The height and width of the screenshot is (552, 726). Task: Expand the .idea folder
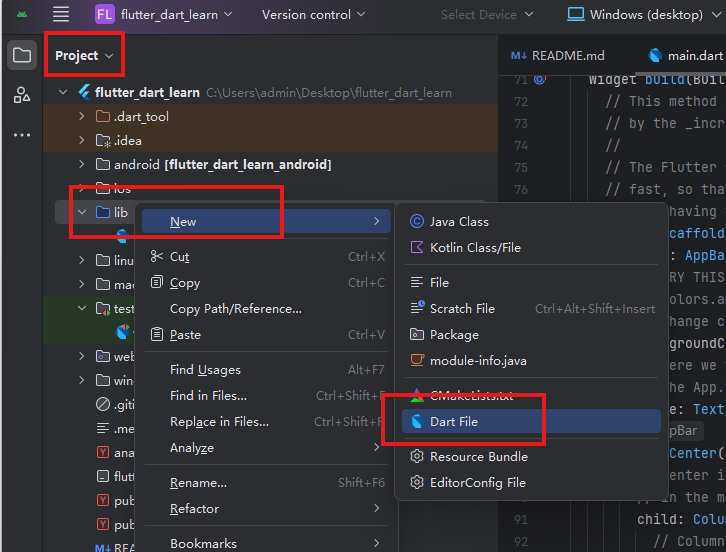(81, 140)
